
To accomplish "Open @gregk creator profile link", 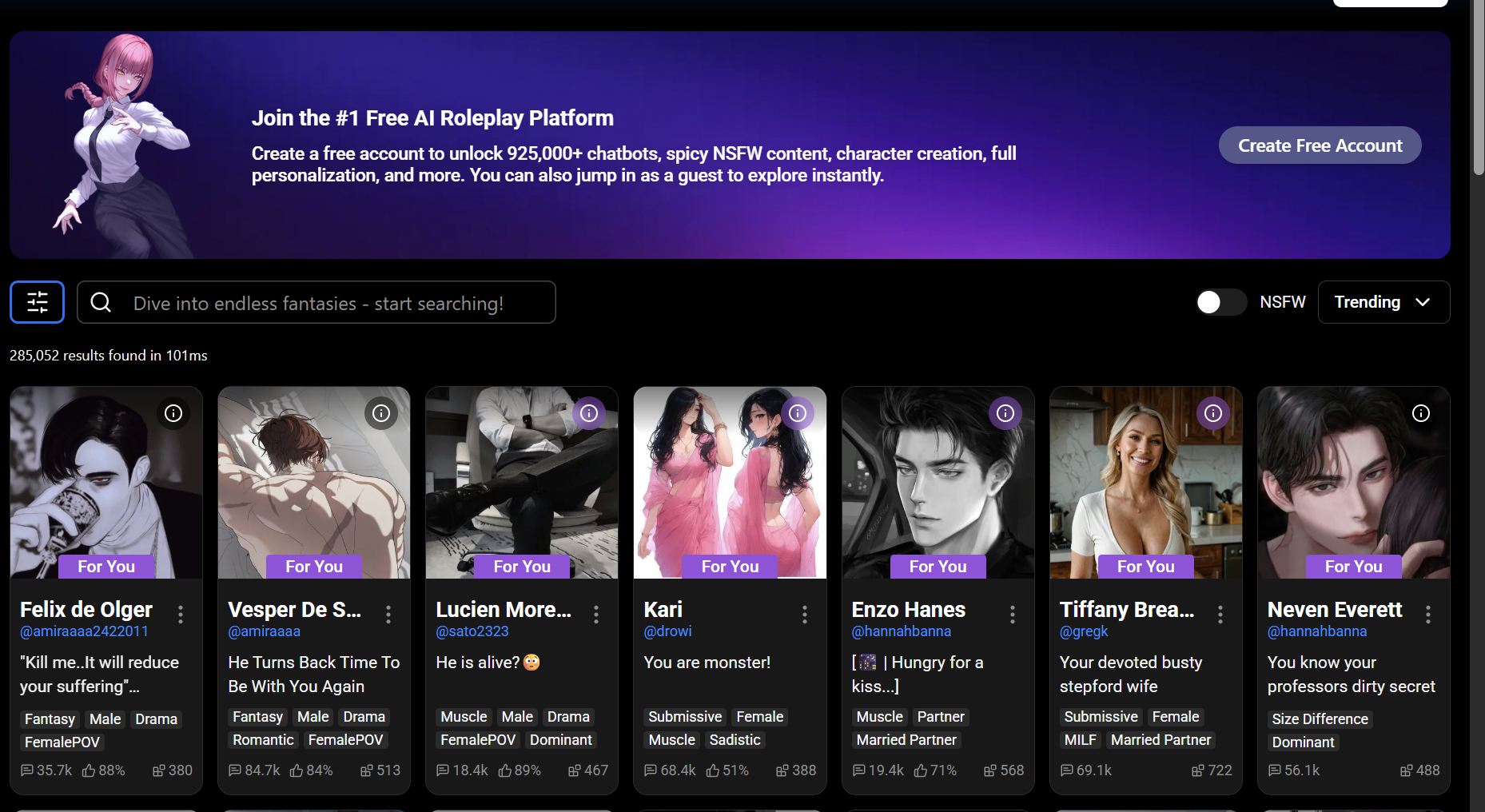I will tap(1084, 631).
